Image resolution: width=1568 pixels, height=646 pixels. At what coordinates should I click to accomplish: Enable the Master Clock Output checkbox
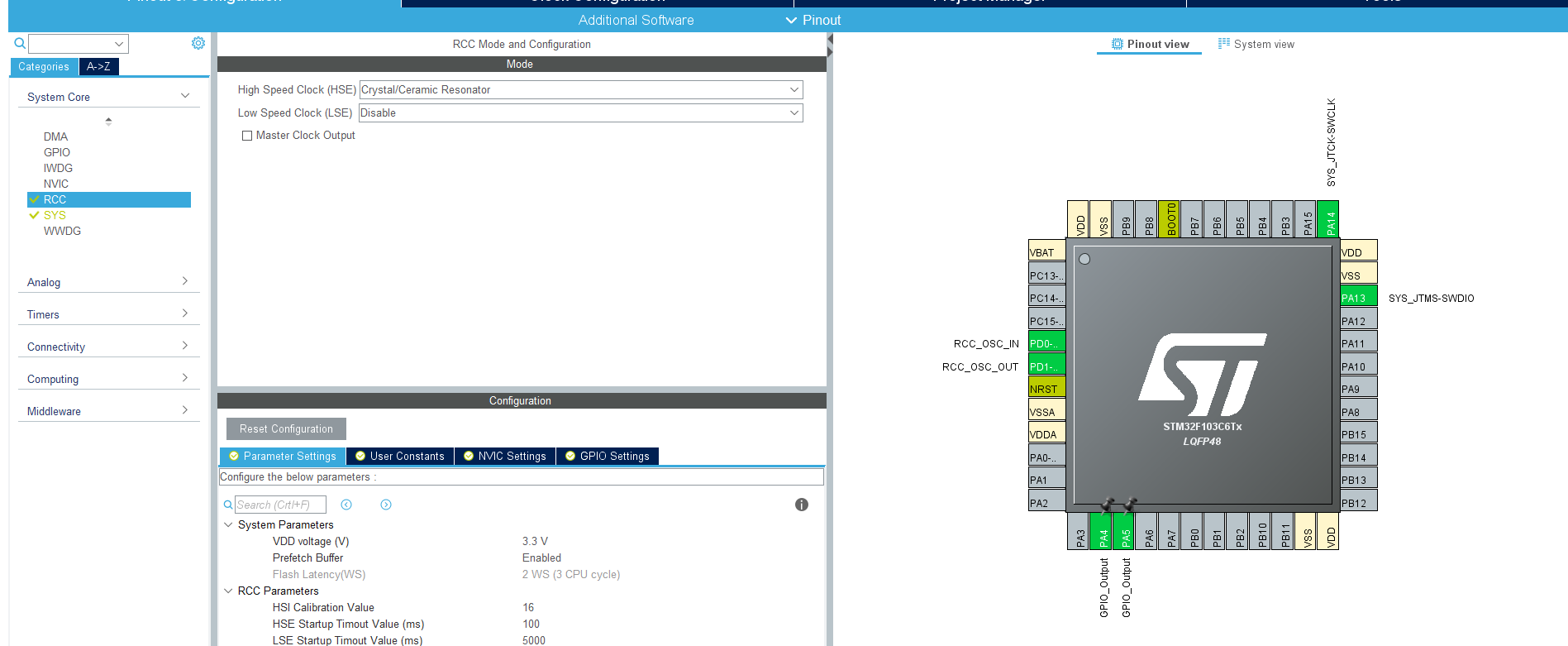pyautogui.click(x=247, y=136)
